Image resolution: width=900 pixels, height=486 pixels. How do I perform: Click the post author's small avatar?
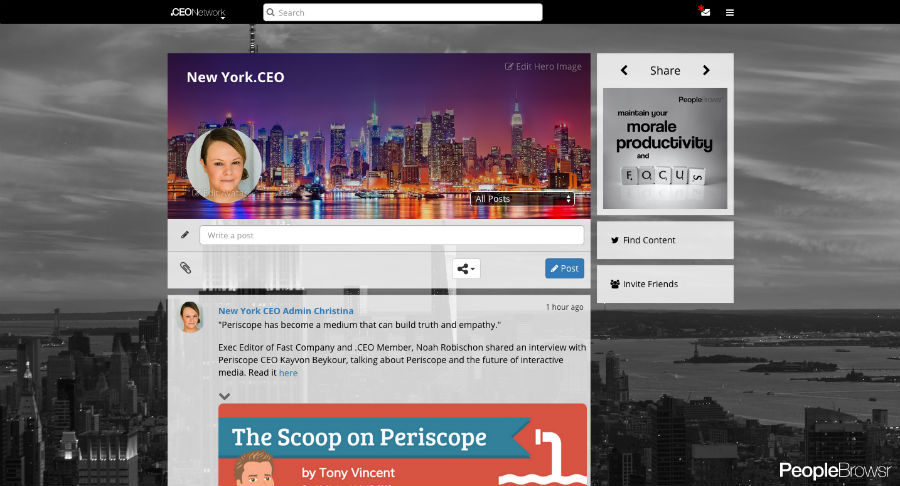tap(191, 317)
